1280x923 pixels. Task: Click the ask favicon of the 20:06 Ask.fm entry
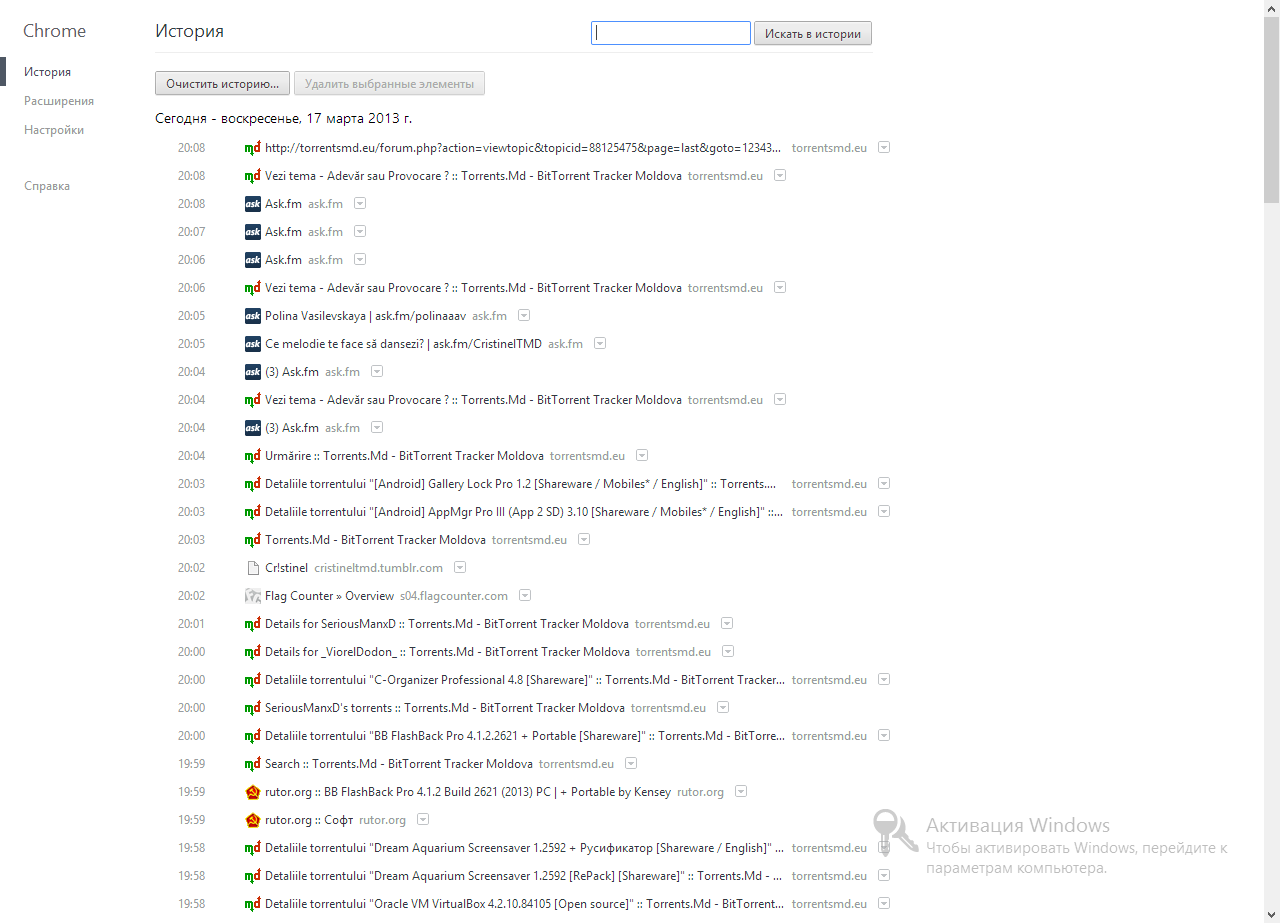click(x=253, y=260)
